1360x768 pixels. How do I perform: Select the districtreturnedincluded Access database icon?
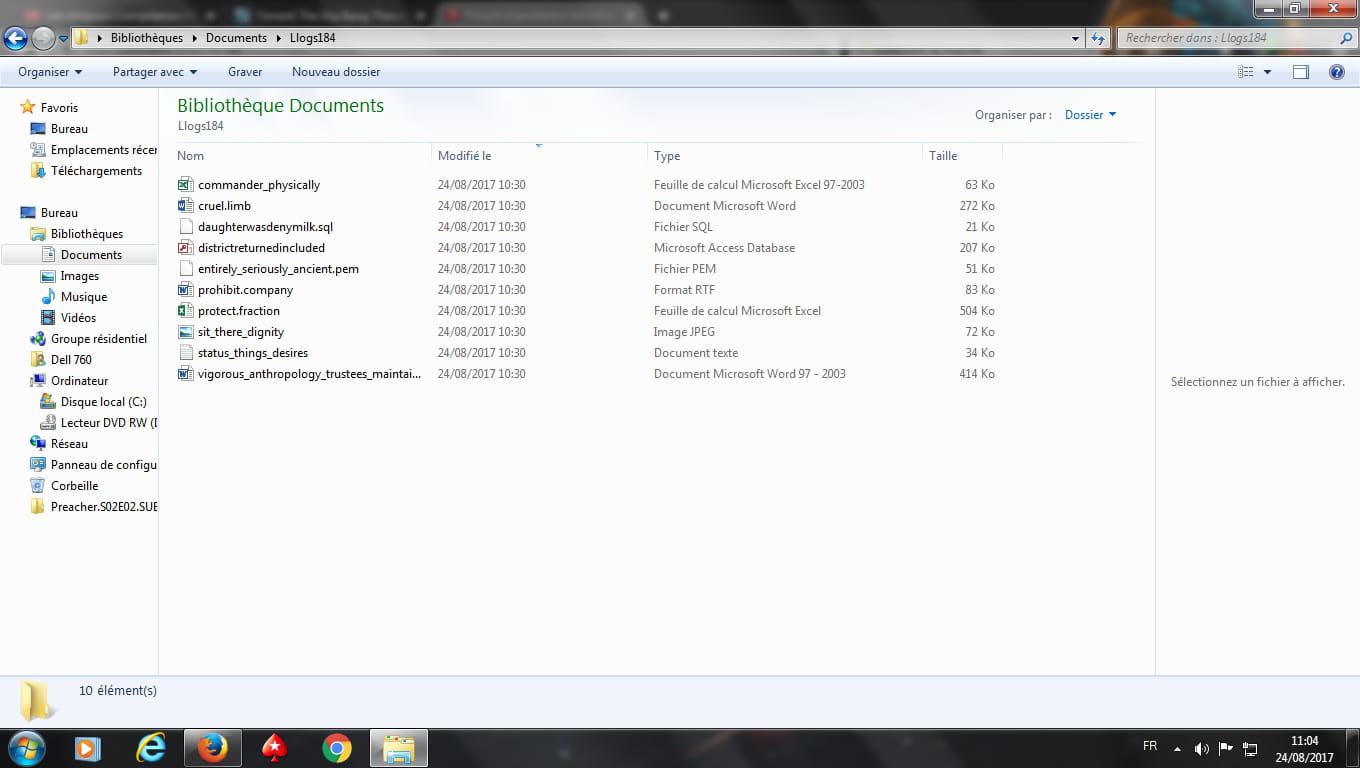[x=185, y=248]
